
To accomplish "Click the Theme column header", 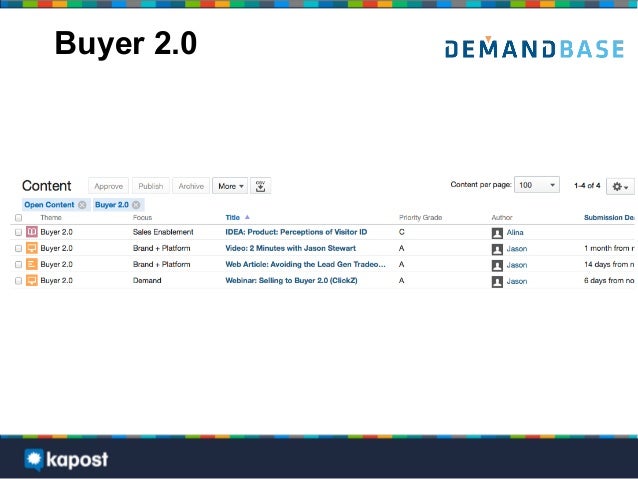I will pos(51,217).
